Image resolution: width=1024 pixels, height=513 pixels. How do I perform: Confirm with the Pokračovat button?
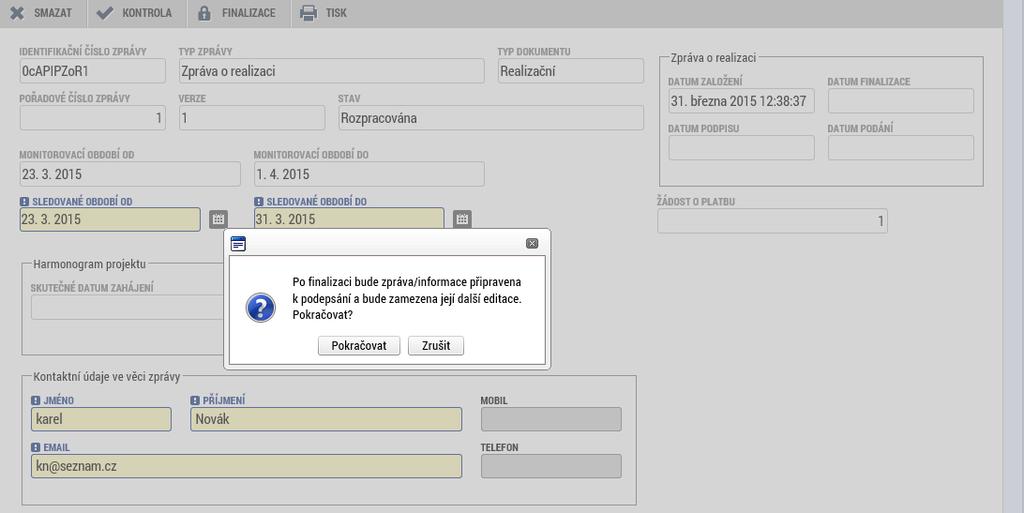click(x=359, y=346)
